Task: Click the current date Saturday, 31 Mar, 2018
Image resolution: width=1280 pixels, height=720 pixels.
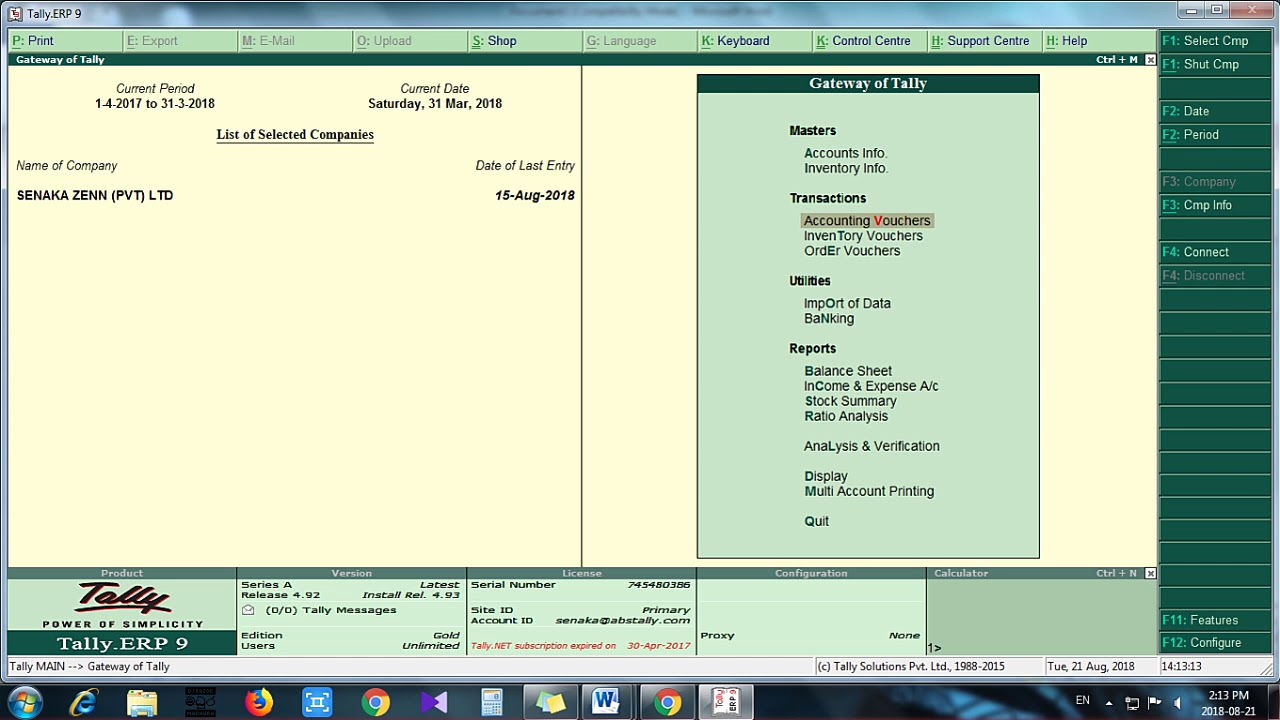Action: coord(435,104)
